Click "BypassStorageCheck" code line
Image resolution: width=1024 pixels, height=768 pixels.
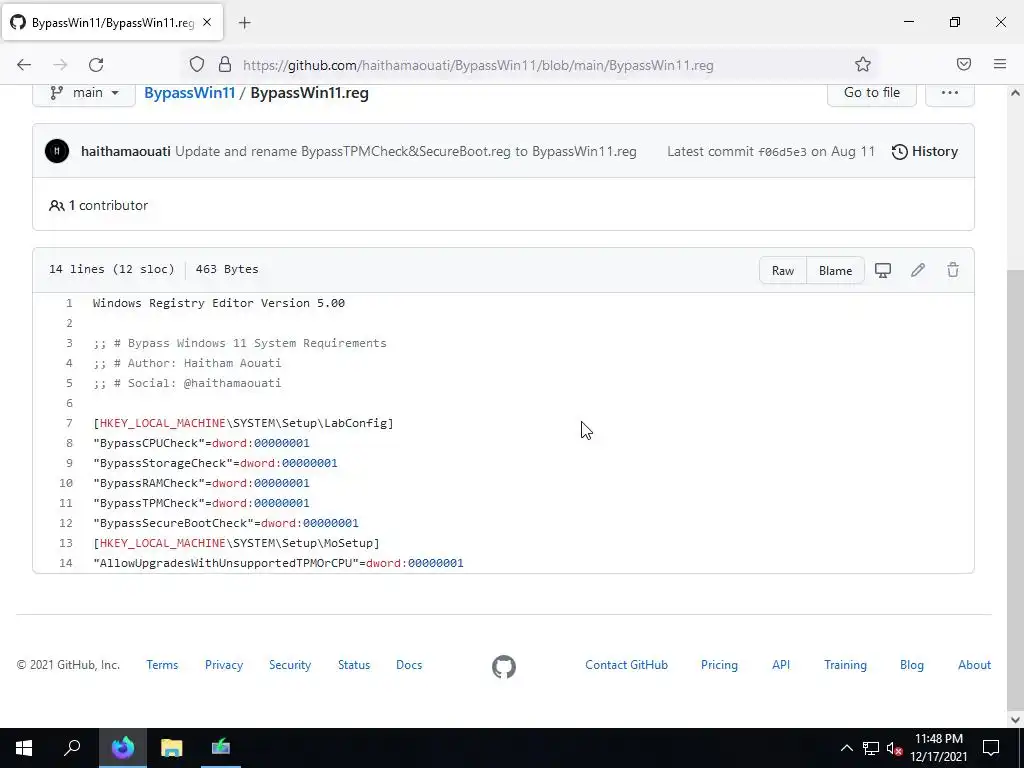point(215,463)
